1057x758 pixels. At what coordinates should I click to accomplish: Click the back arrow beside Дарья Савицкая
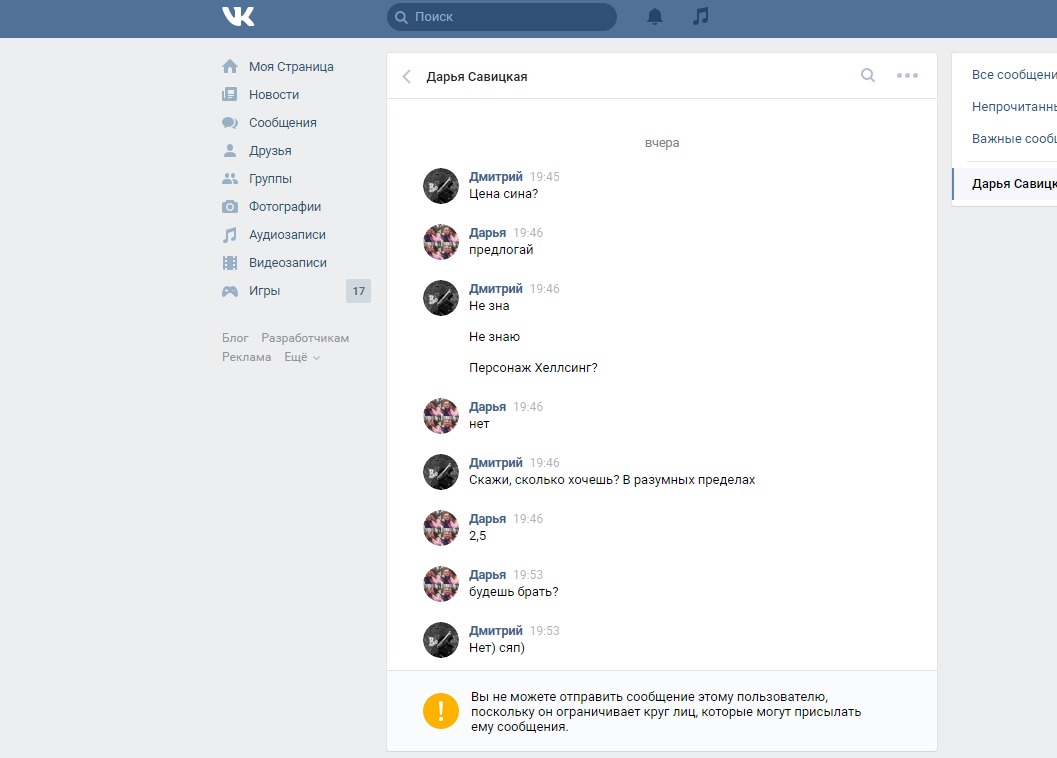click(x=406, y=76)
